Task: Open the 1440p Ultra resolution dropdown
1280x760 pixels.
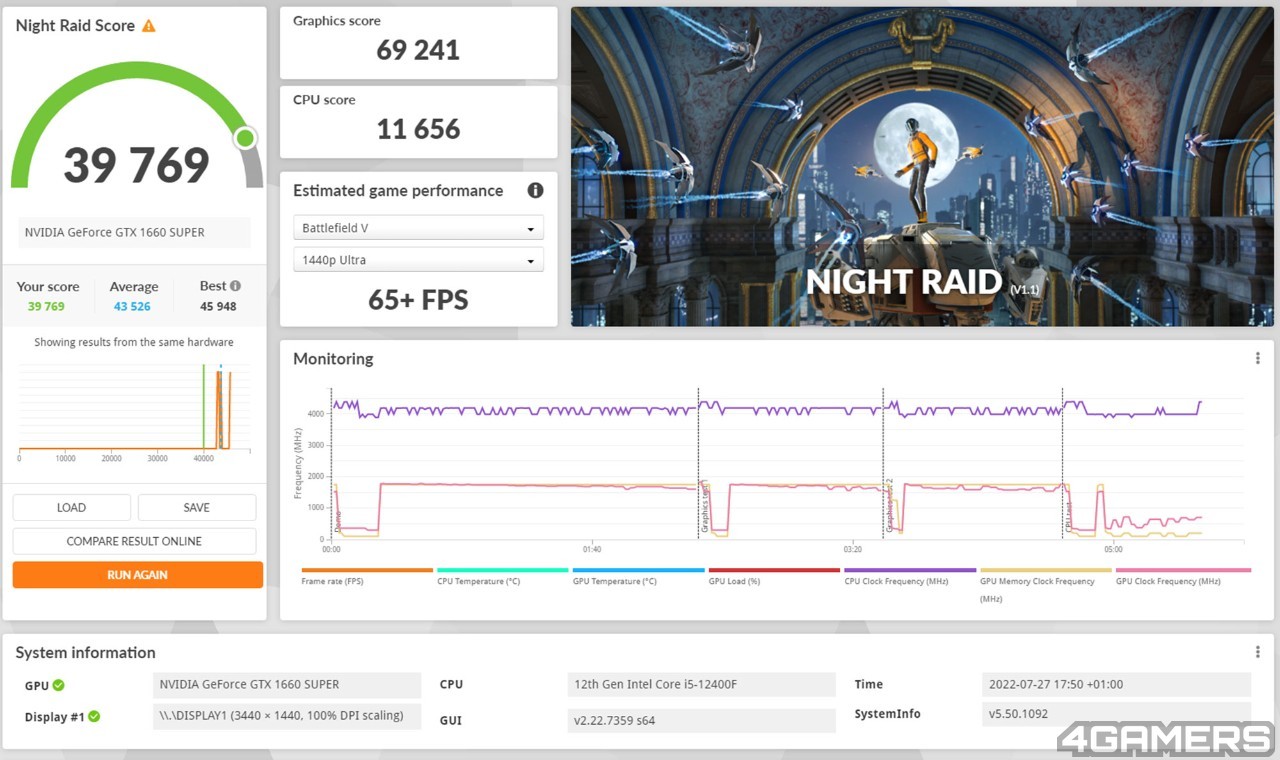Action: 418,260
